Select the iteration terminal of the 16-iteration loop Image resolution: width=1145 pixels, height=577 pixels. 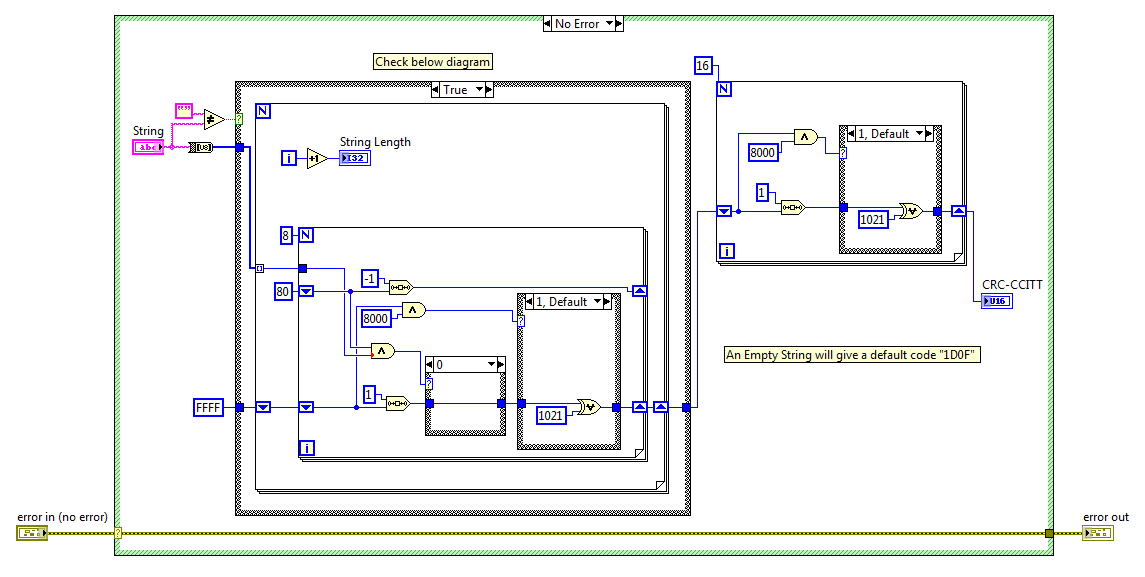(x=726, y=251)
